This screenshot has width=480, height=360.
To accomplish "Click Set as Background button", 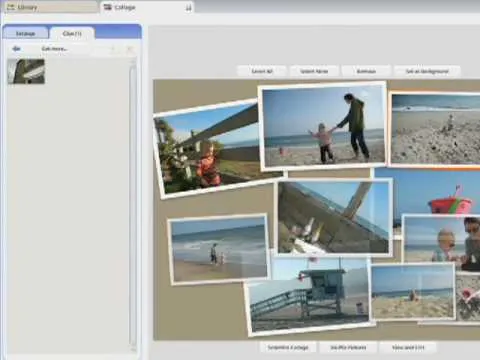I will click(x=427, y=71).
